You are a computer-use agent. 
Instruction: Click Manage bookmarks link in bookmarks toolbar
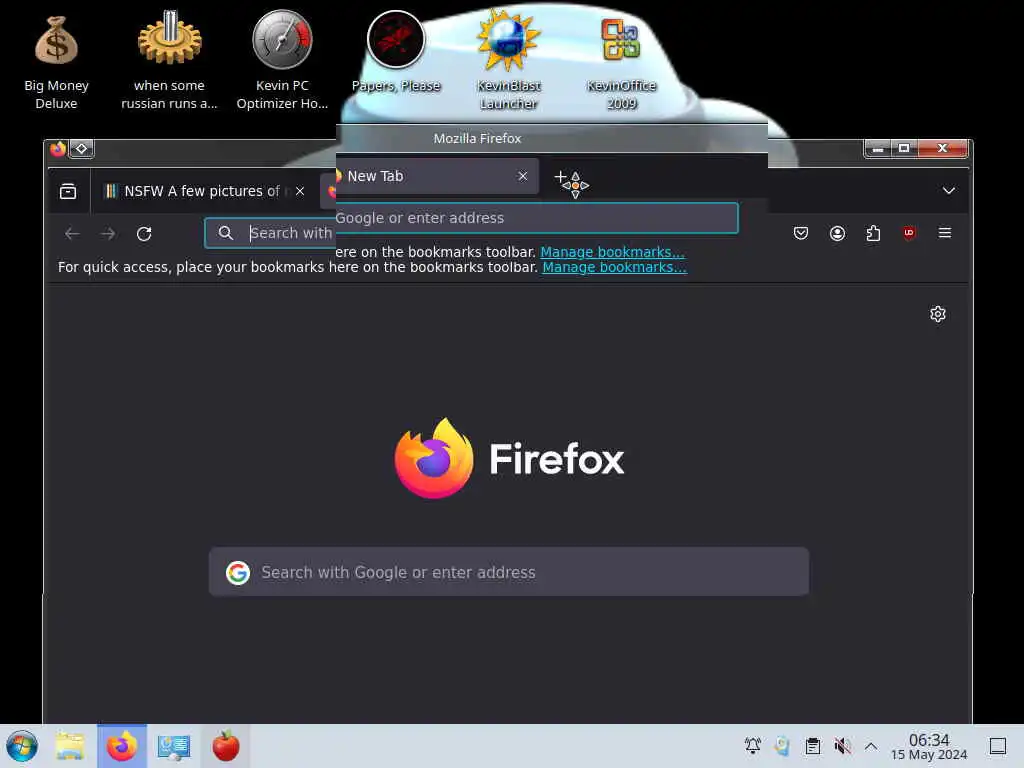point(615,267)
